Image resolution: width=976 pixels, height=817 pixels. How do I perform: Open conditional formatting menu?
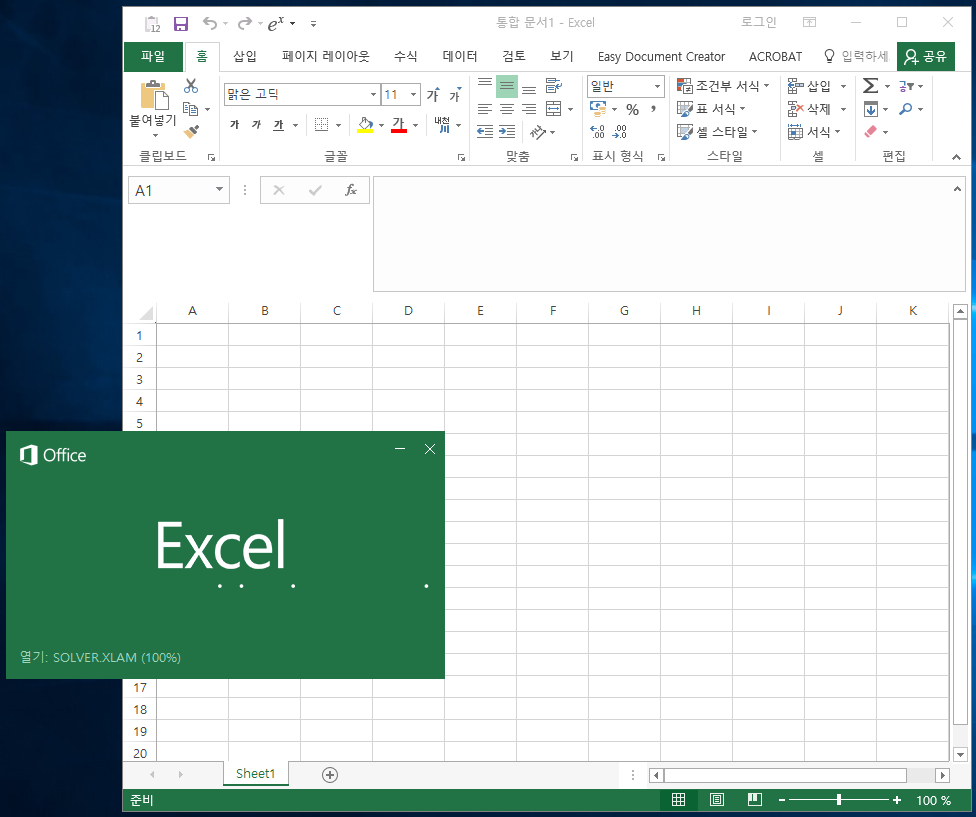pyautogui.click(x=723, y=86)
